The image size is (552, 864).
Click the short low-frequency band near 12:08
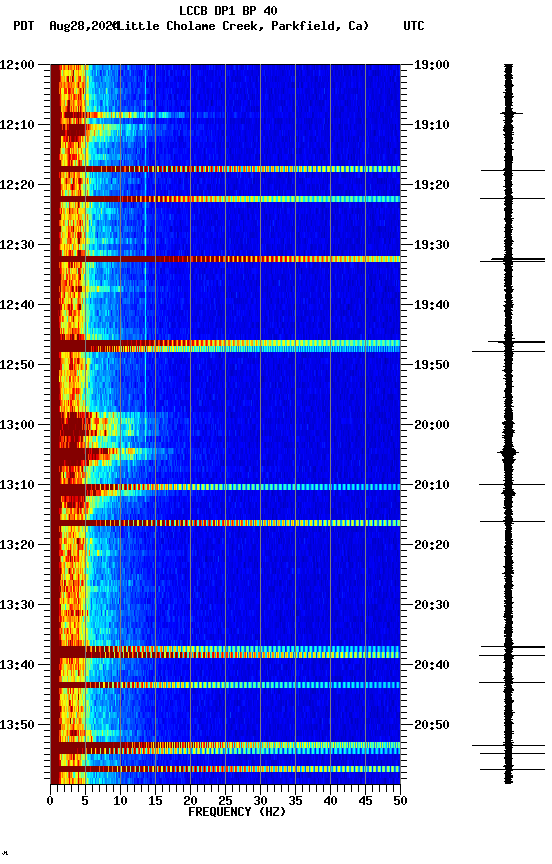(124, 115)
